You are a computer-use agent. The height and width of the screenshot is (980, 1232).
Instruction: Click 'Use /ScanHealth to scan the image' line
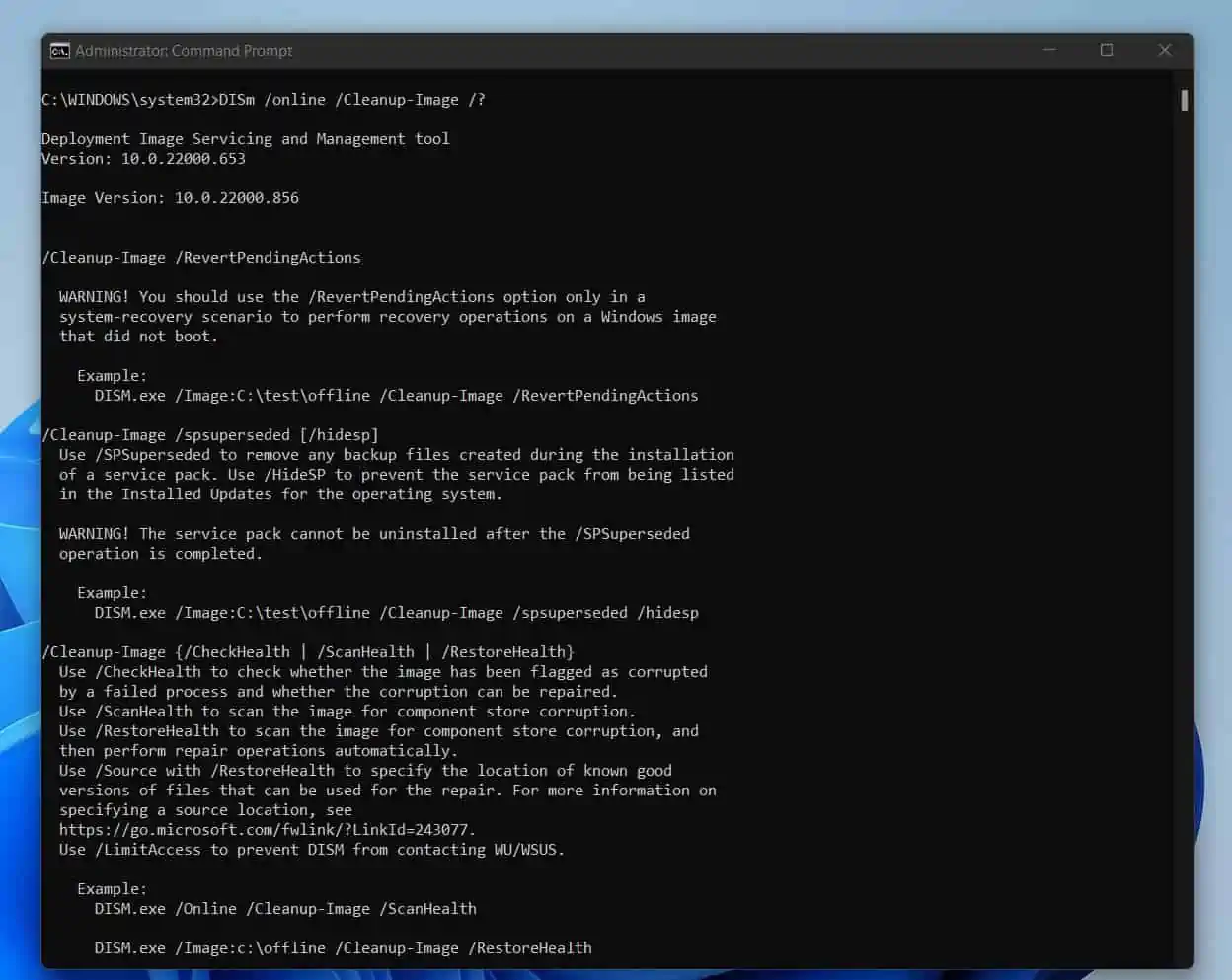(x=347, y=712)
